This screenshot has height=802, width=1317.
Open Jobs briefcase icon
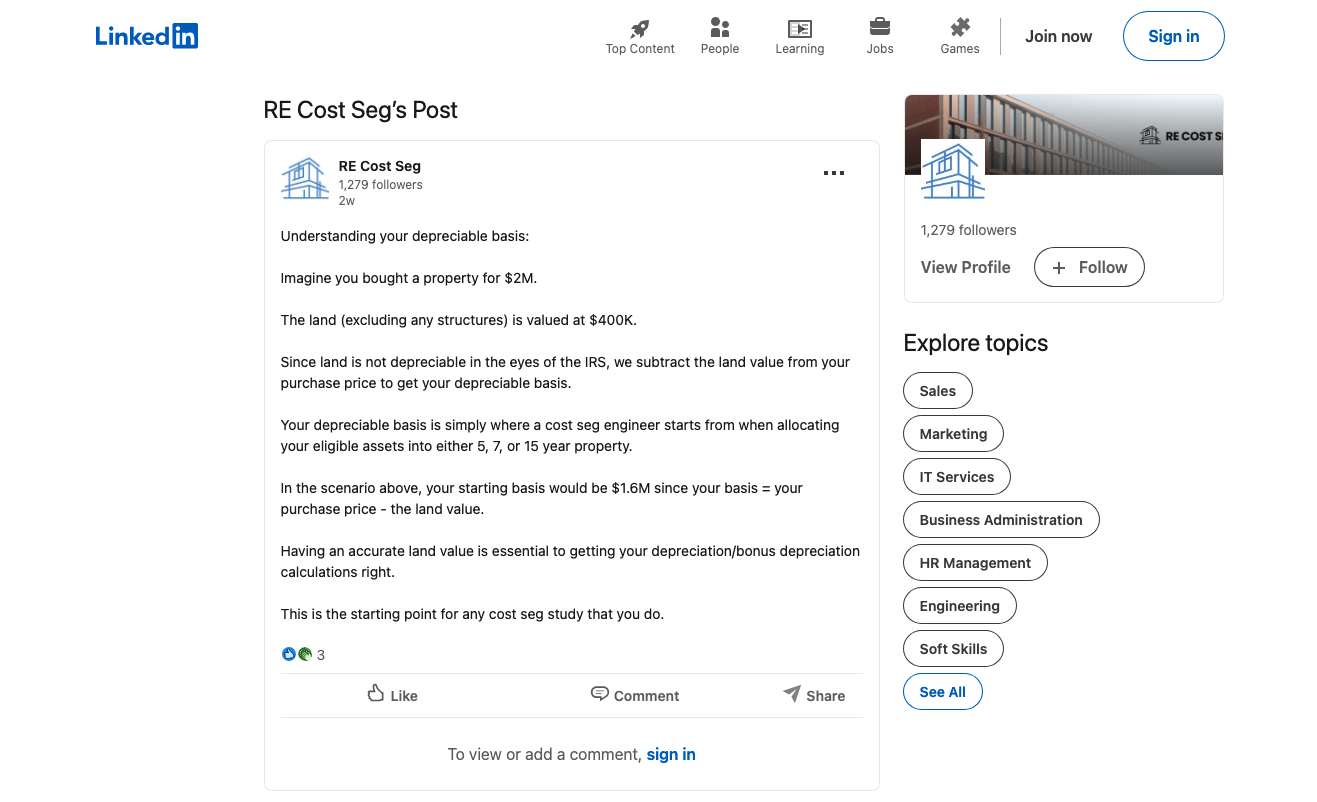(x=880, y=27)
